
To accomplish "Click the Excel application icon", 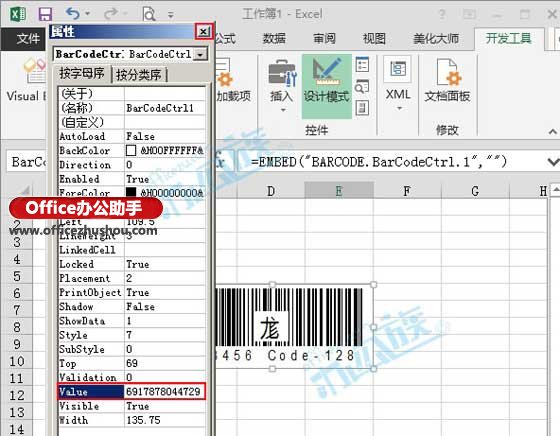I will pos(18,14).
